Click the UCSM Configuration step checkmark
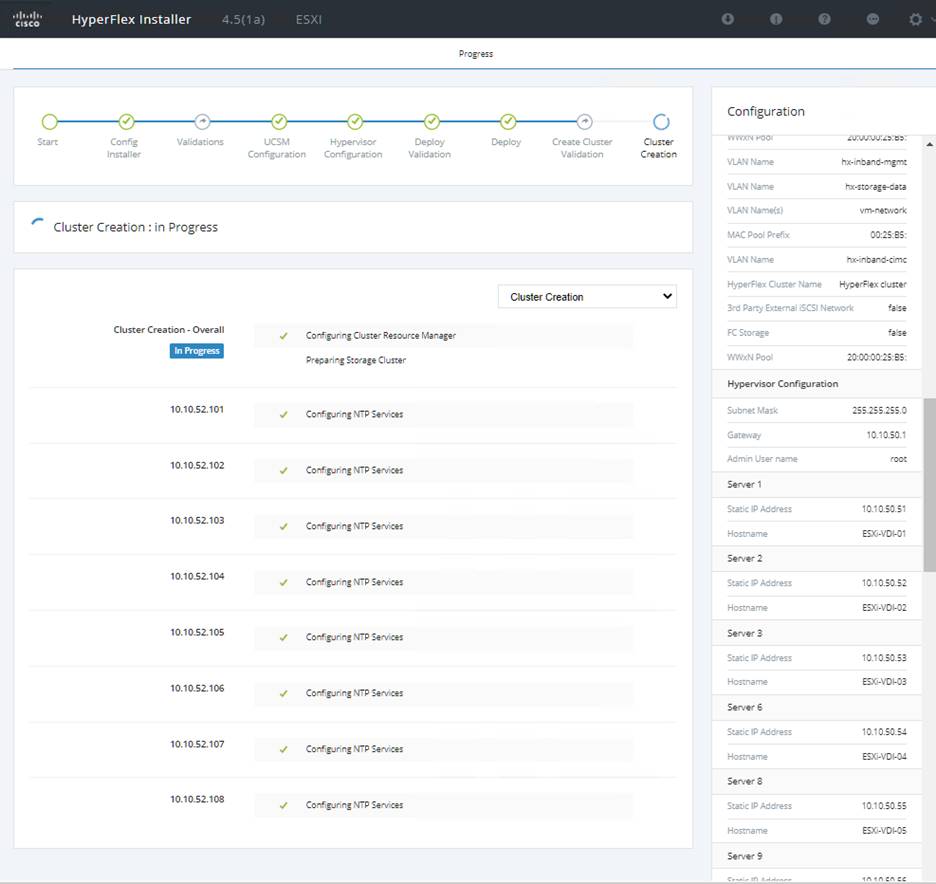The width and height of the screenshot is (936, 884). click(x=279, y=122)
